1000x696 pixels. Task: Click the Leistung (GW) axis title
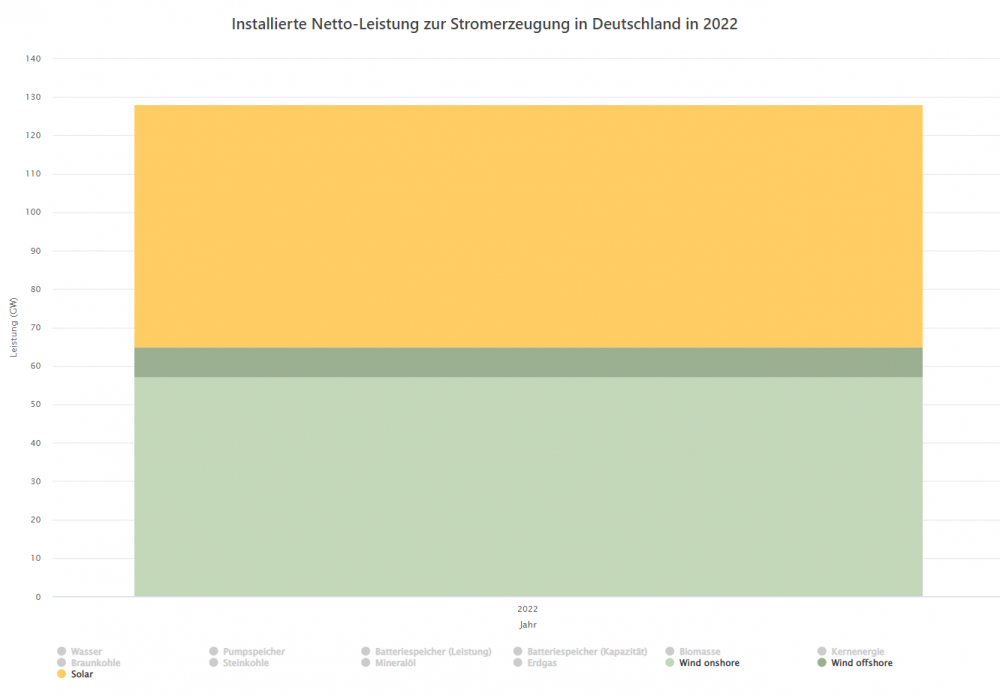pyautogui.click(x=13, y=327)
